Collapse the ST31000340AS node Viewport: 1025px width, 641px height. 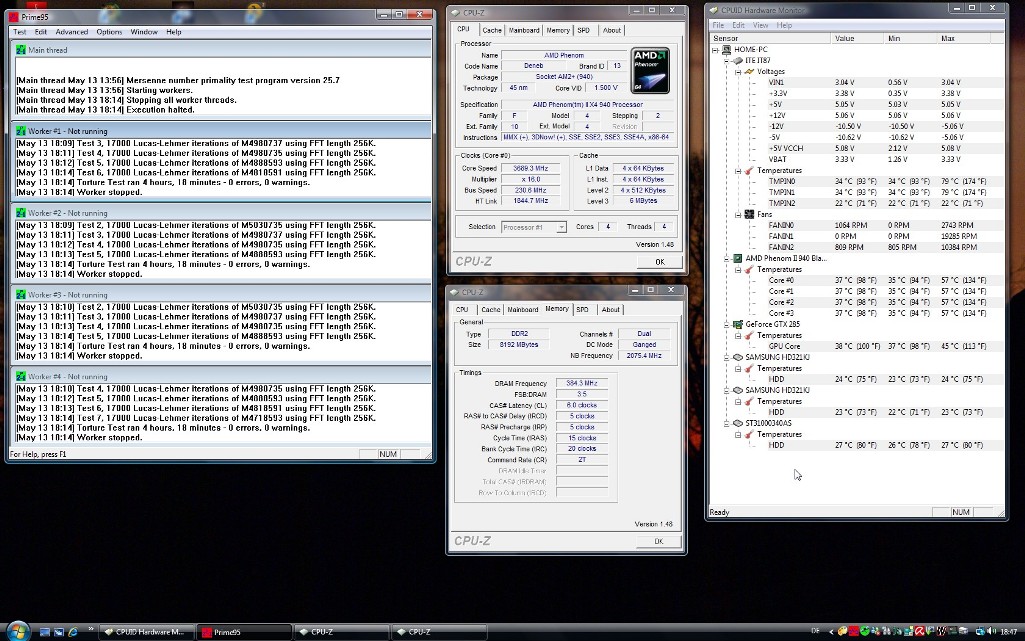point(727,423)
